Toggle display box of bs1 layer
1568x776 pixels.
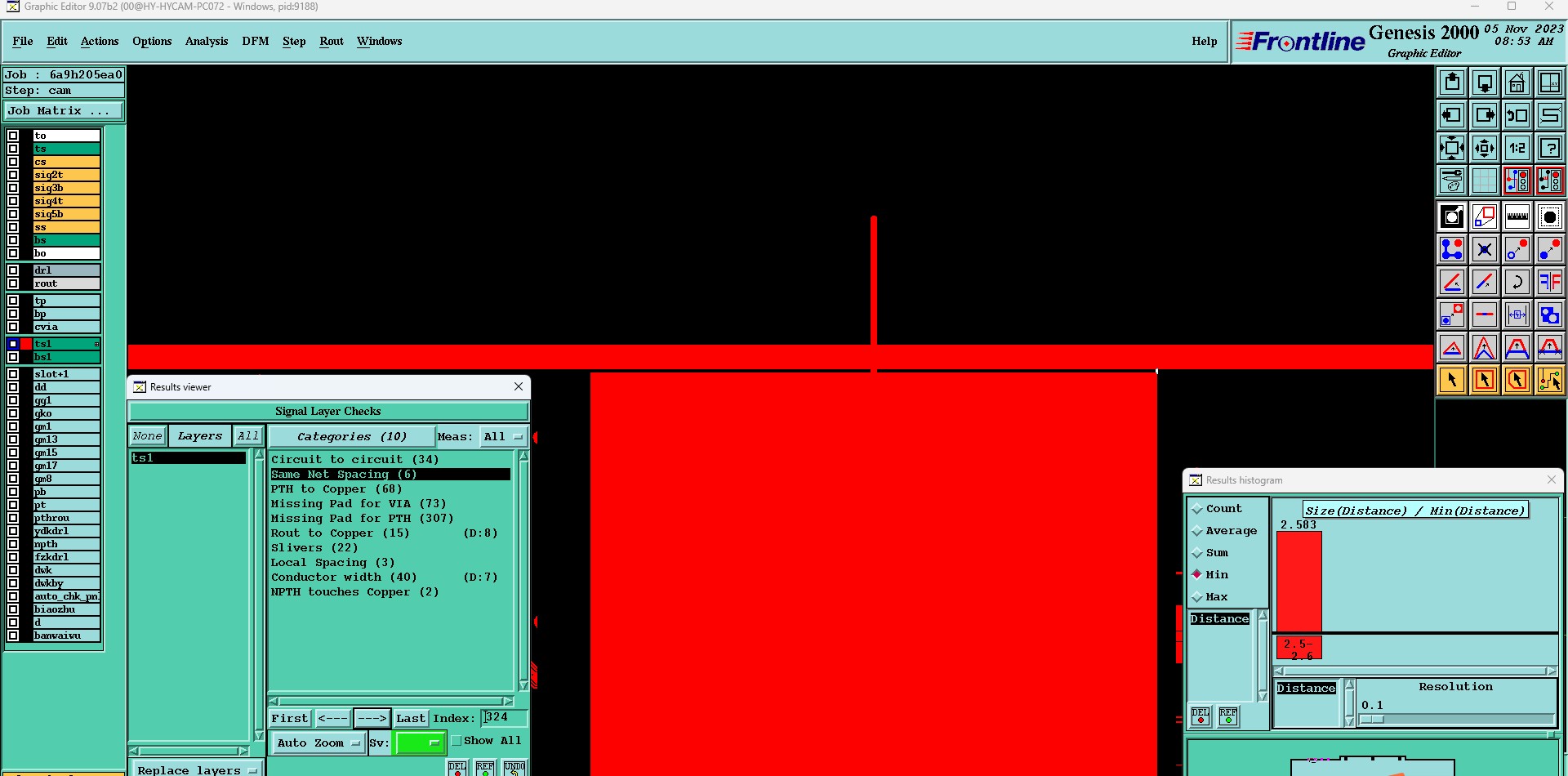13,357
